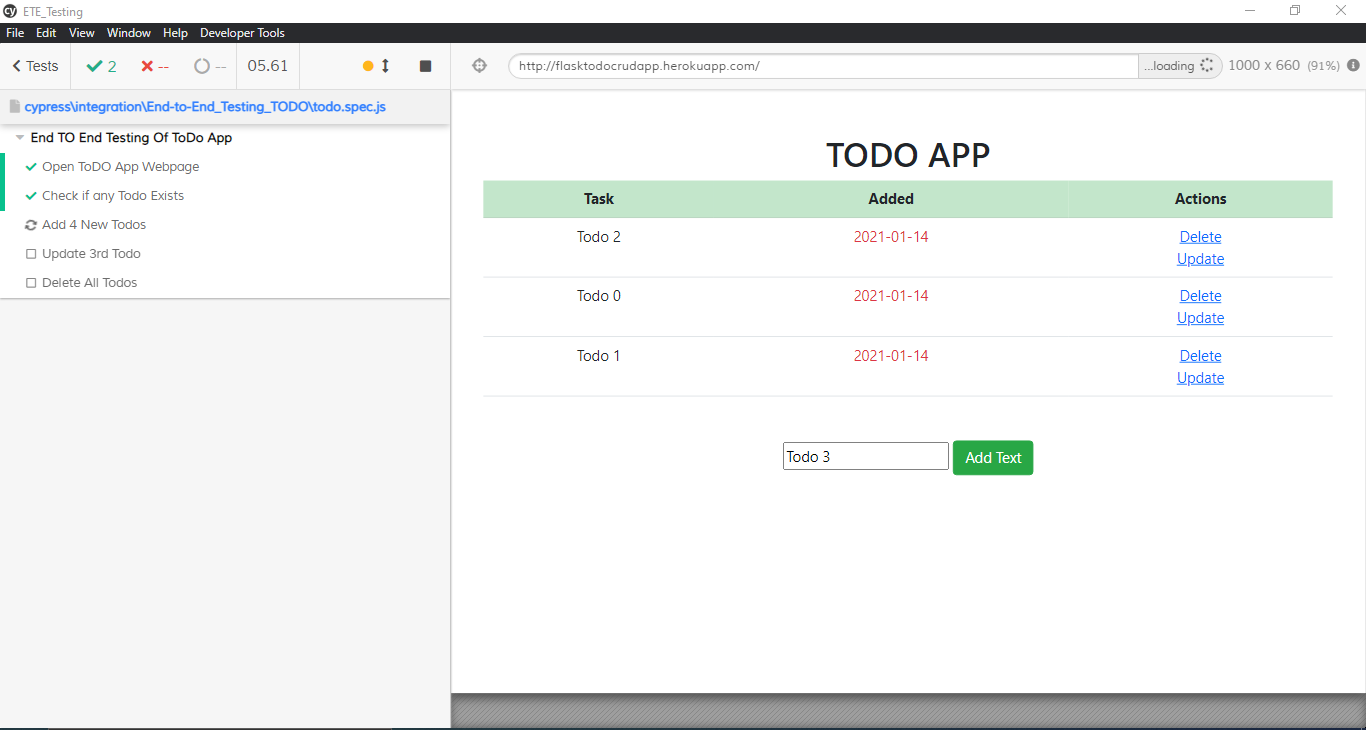Click the viewport info icon beside 1000 x 660
This screenshot has width=1366, height=730.
pos(1355,65)
